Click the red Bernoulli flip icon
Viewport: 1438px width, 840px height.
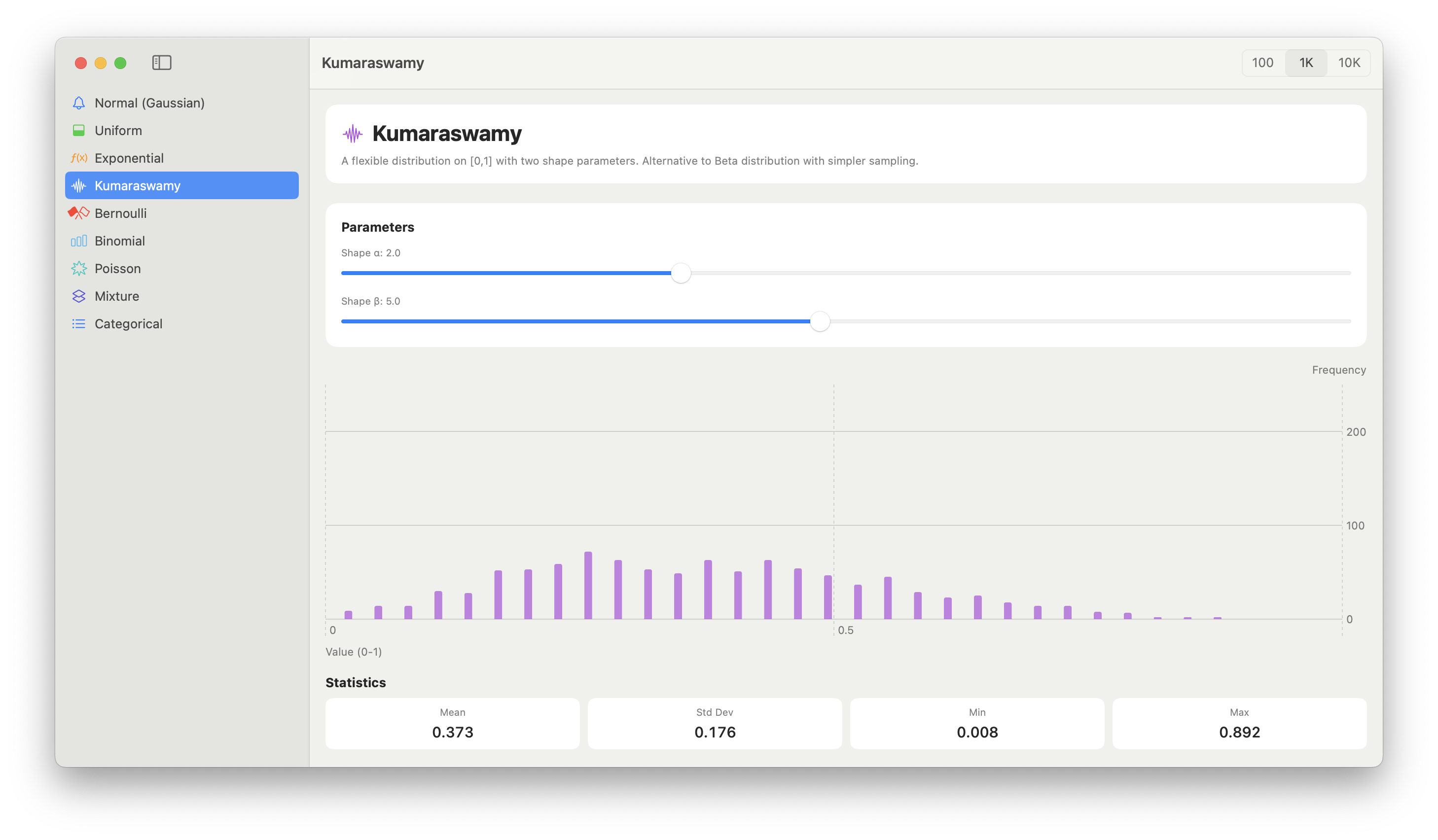pyautogui.click(x=79, y=213)
